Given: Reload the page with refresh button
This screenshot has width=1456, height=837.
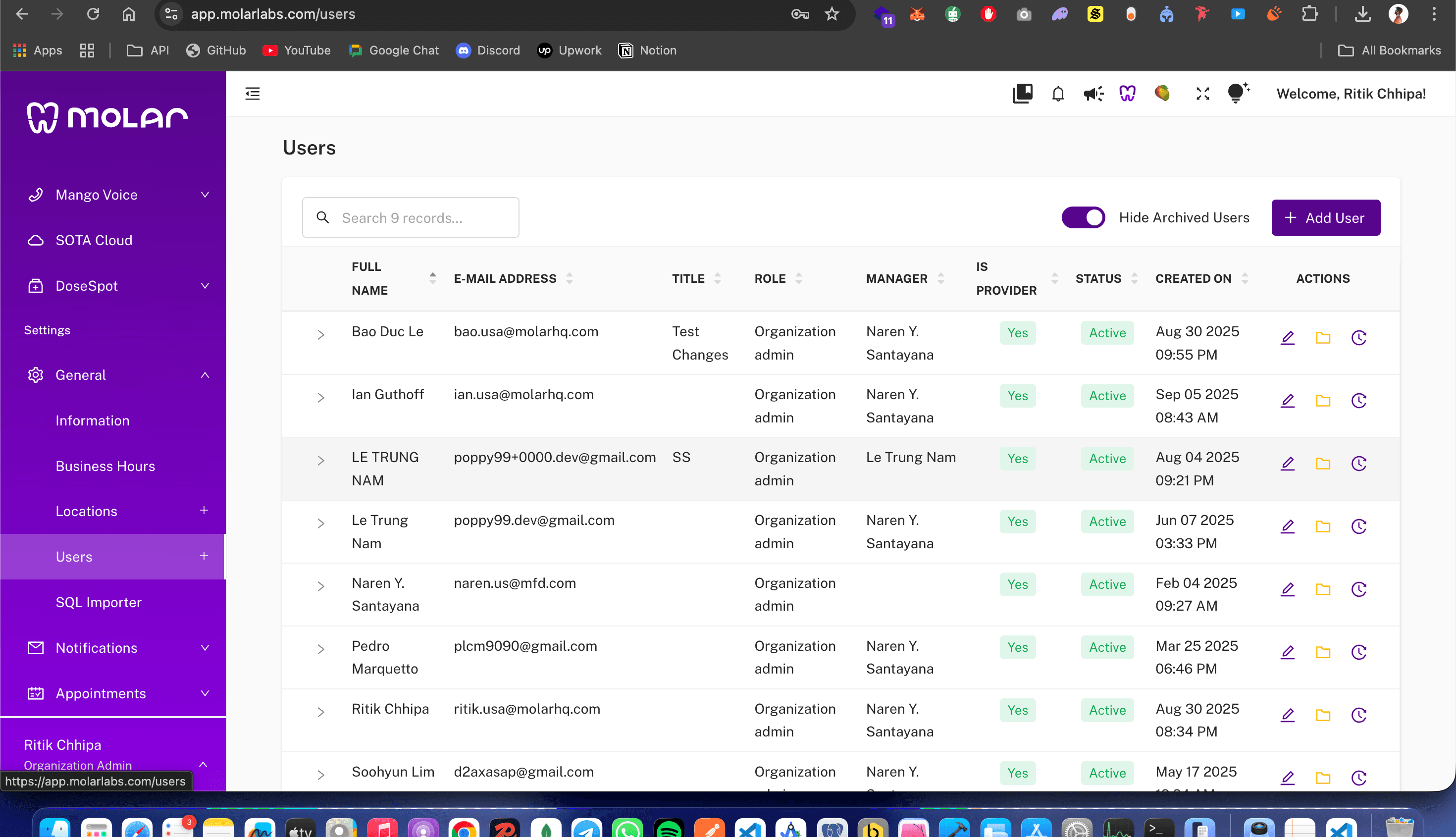Looking at the screenshot, I should pos(93,14).
